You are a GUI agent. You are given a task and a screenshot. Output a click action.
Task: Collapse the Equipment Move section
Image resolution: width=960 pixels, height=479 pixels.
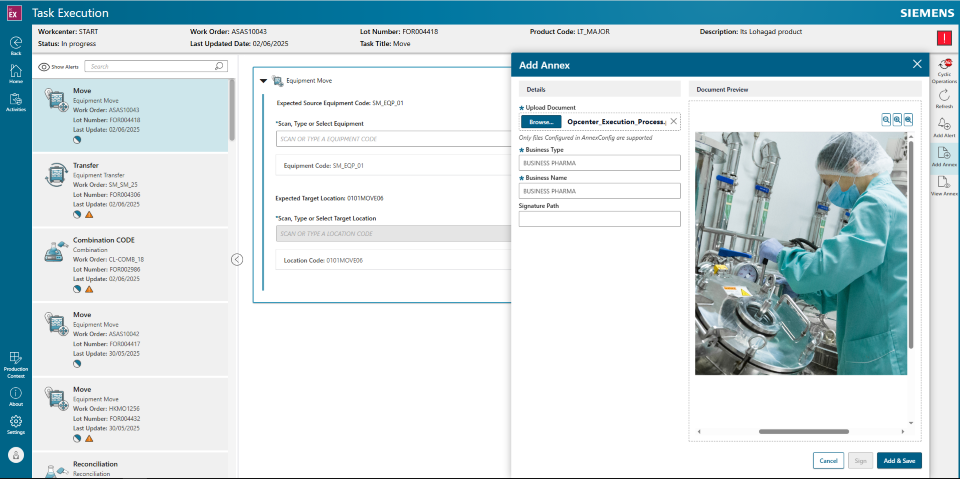[263, 80]
